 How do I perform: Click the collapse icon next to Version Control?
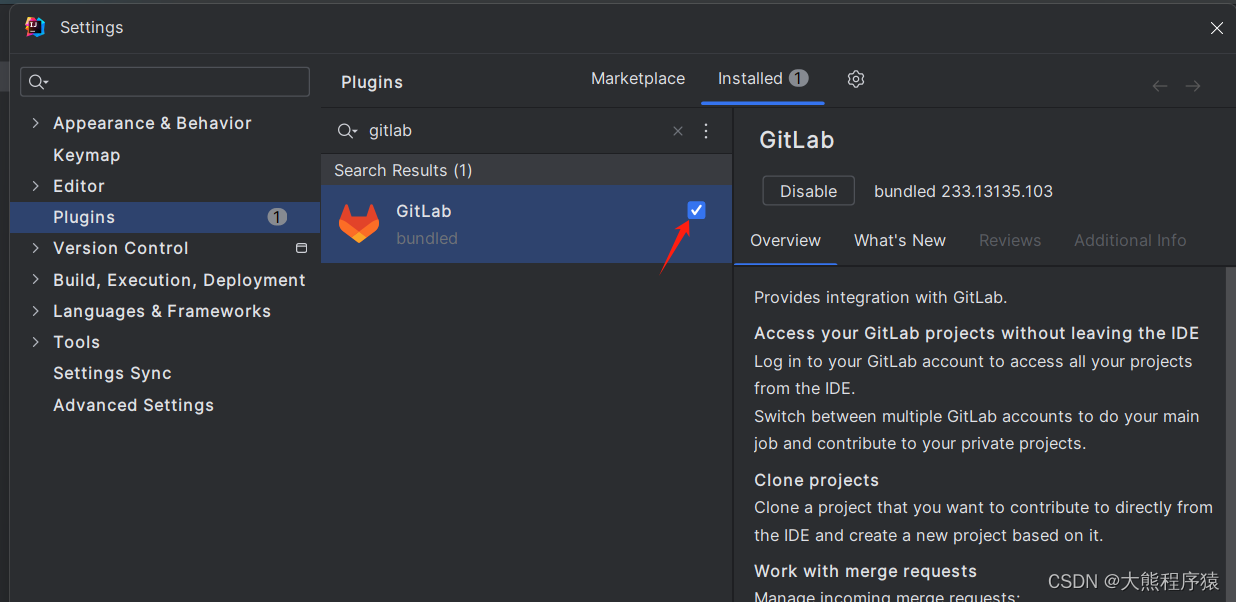coord(301,248)
